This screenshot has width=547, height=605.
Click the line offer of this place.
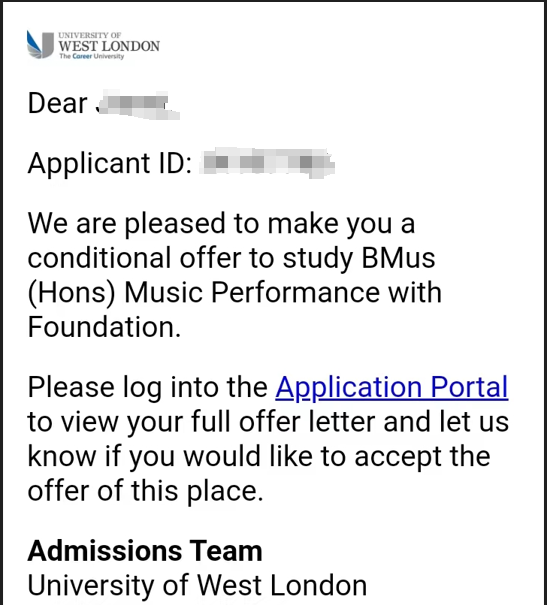145,491
